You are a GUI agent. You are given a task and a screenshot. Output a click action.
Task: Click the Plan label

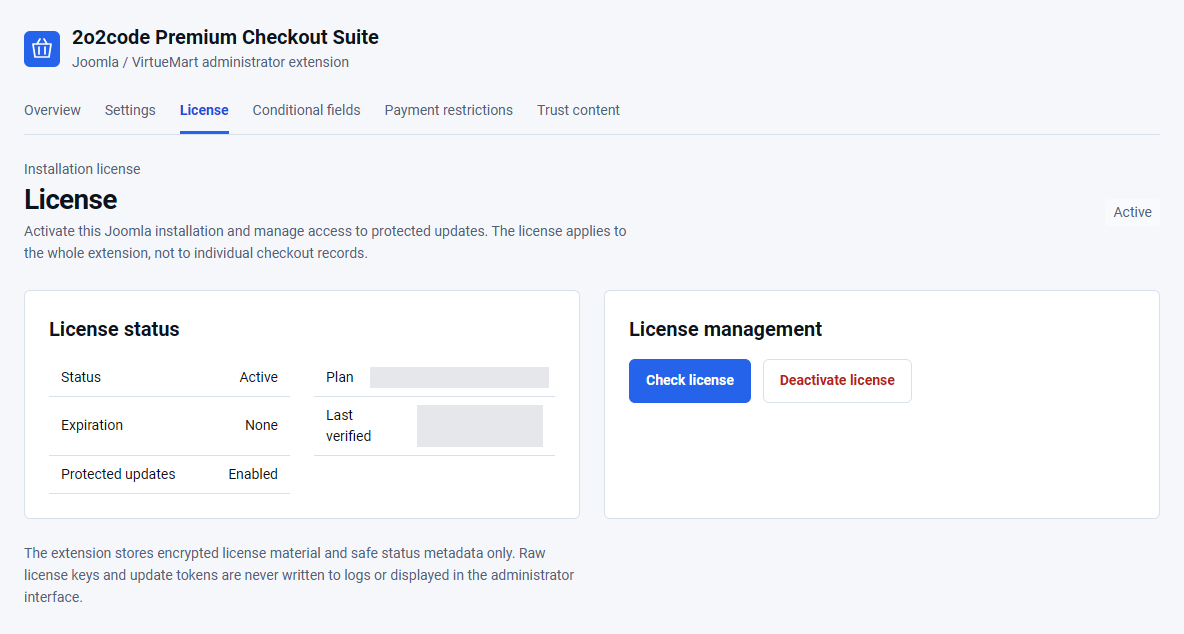pyautogui.click(x=339, y=377)
